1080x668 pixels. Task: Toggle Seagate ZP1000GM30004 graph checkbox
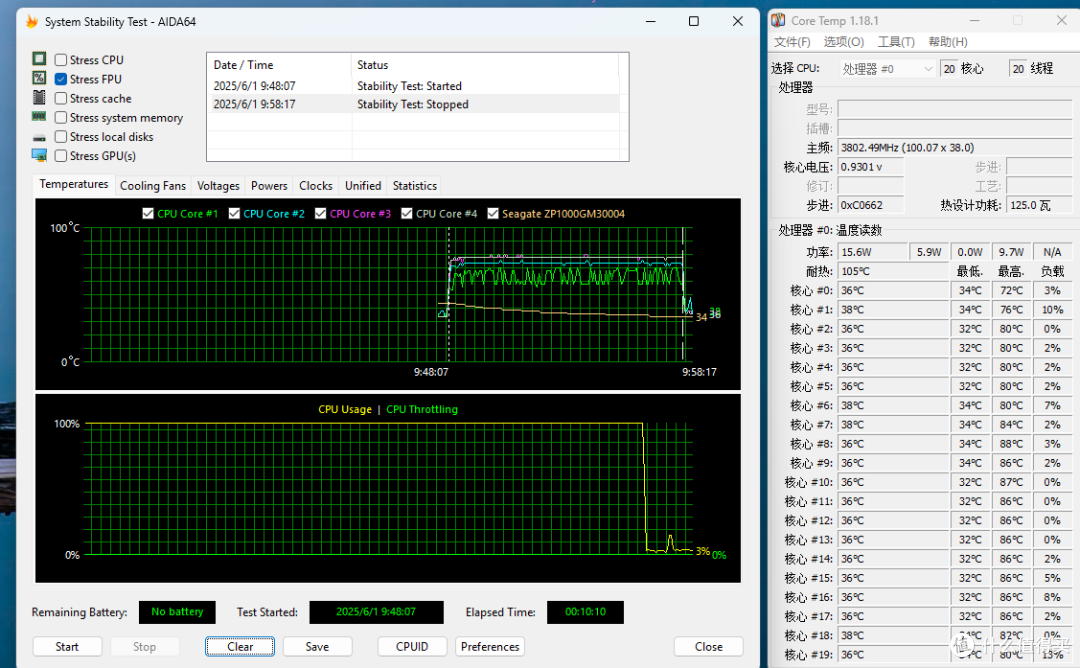493,213
